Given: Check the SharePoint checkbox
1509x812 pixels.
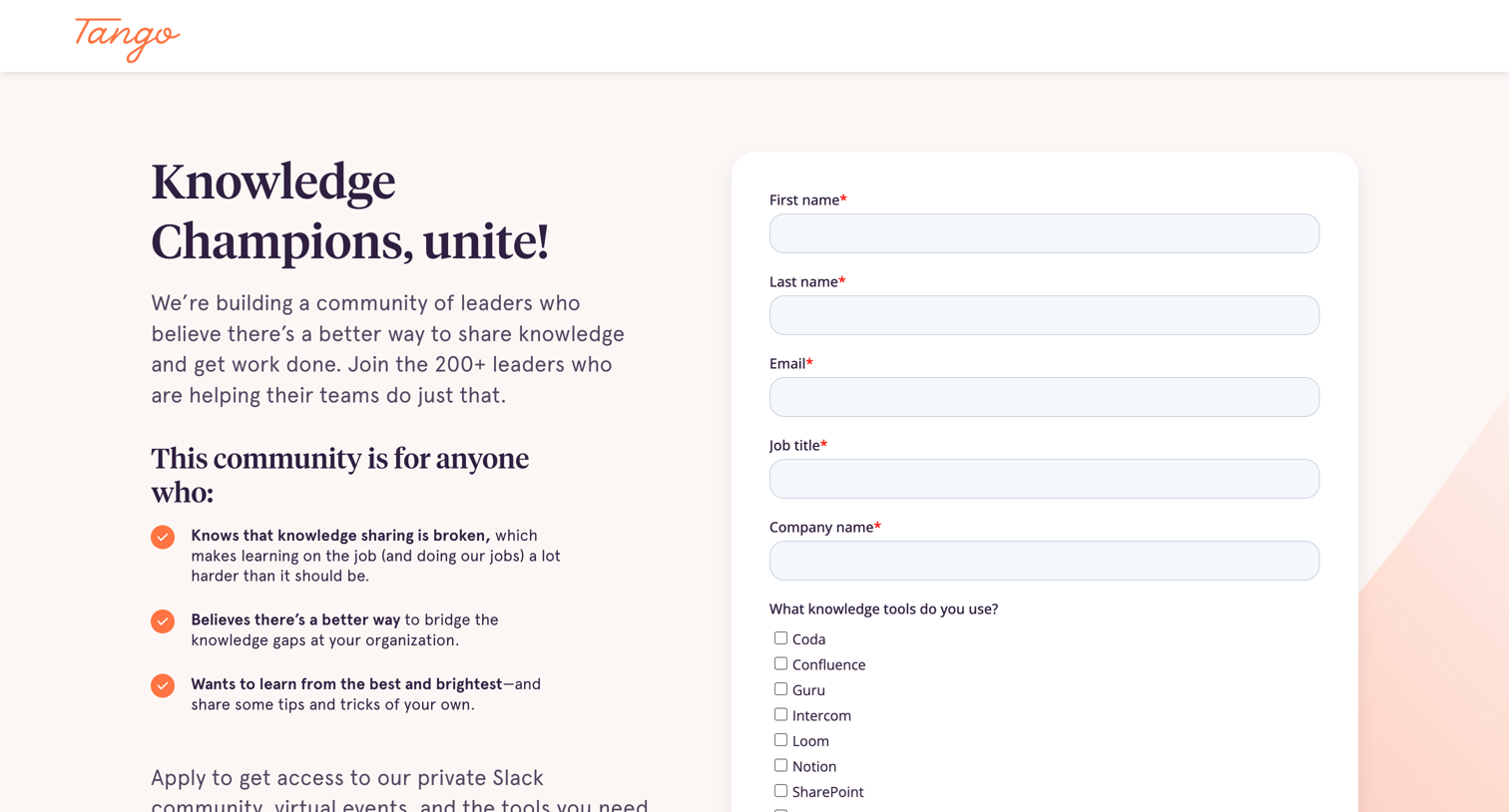Looking at the screenshot, I should (780, 791).
